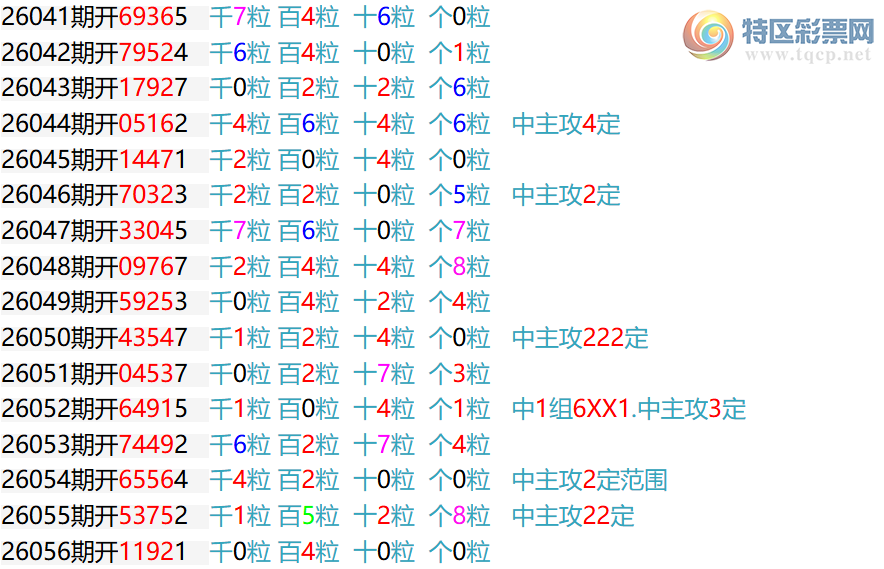The image size is (884, 569).
Task: Click 百0粒 in the 26052 row
Action: click(x=309, y=409)
